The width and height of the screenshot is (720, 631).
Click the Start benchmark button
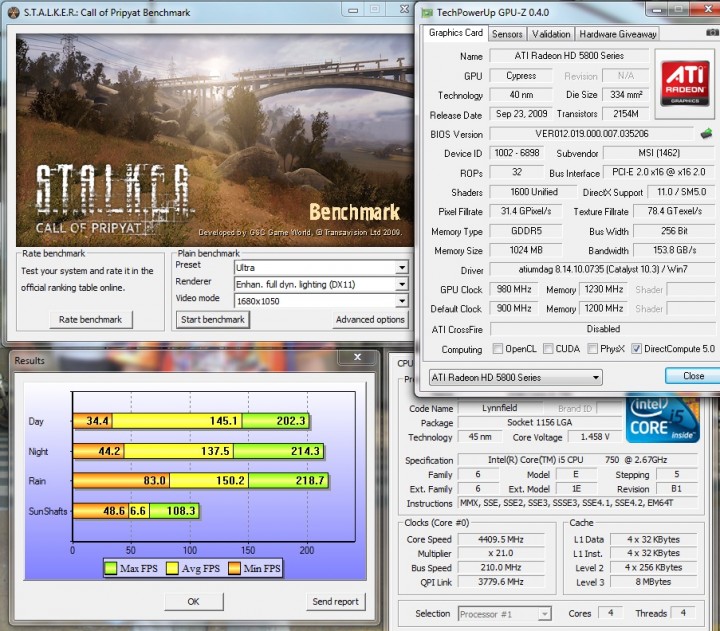[213, 320]
